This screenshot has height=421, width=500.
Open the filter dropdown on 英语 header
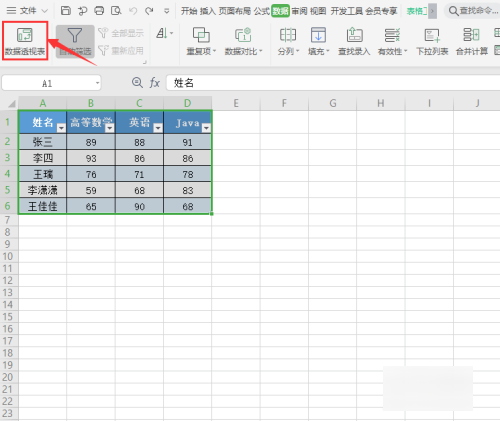158,128
